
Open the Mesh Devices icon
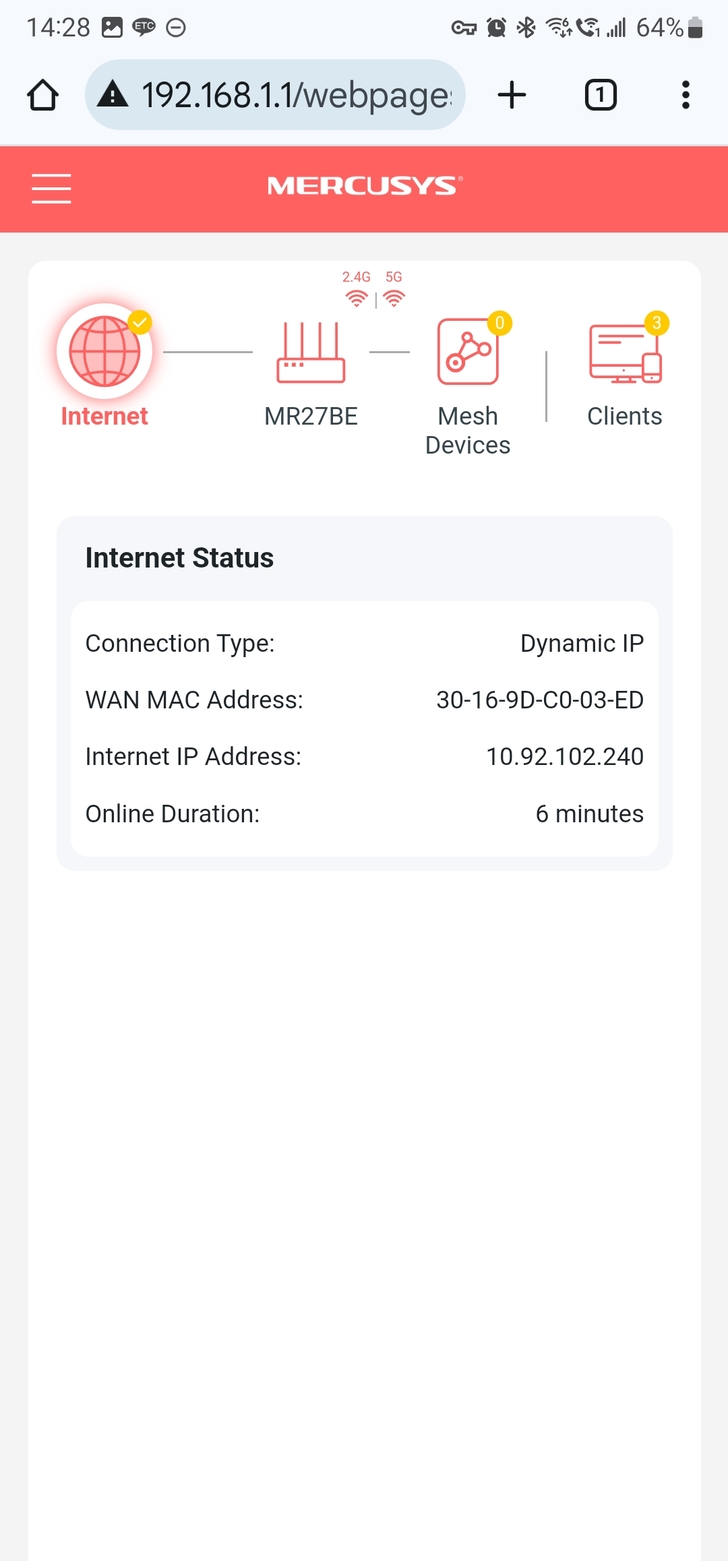467,353
